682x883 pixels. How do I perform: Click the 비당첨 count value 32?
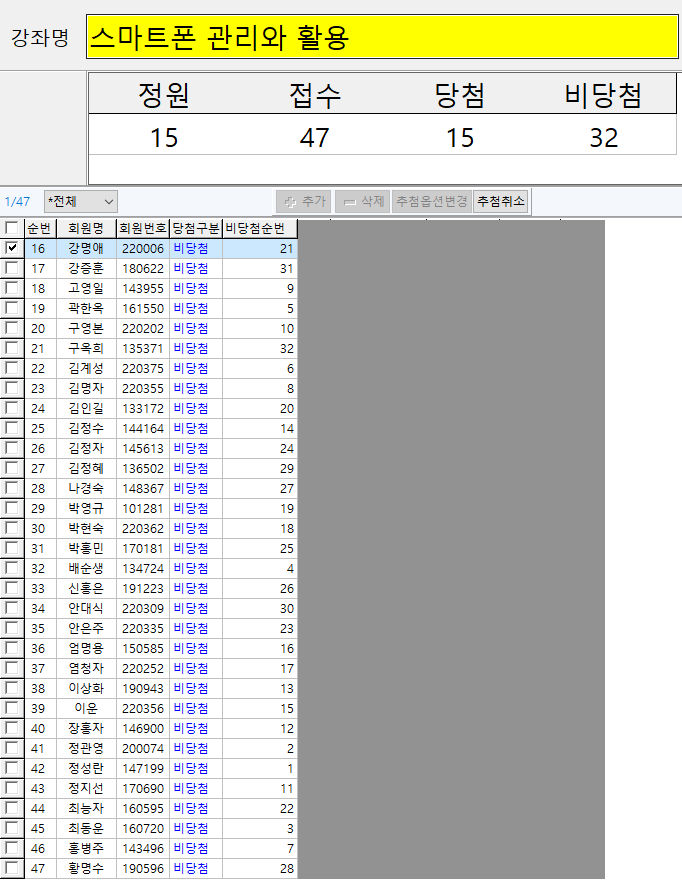coord(604,137)
